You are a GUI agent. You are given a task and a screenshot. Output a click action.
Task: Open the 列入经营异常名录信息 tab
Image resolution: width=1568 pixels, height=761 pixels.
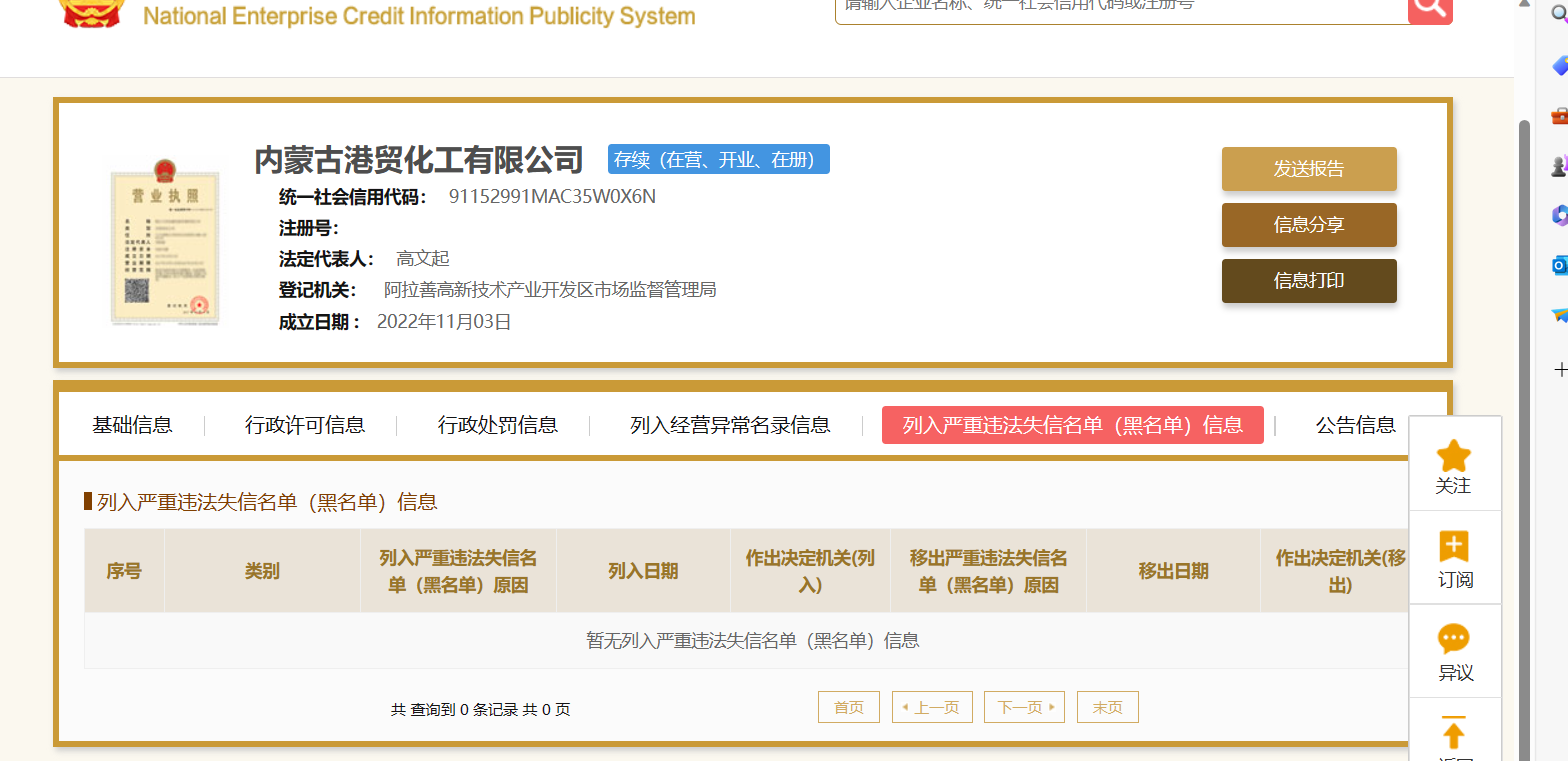[x=730, y=425]
